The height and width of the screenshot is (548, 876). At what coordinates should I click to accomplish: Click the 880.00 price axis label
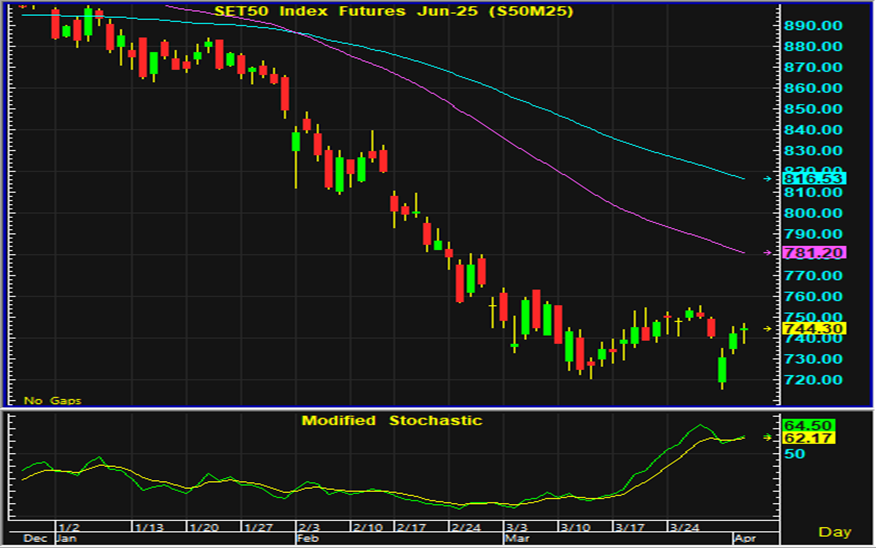[x=813, y=46]
